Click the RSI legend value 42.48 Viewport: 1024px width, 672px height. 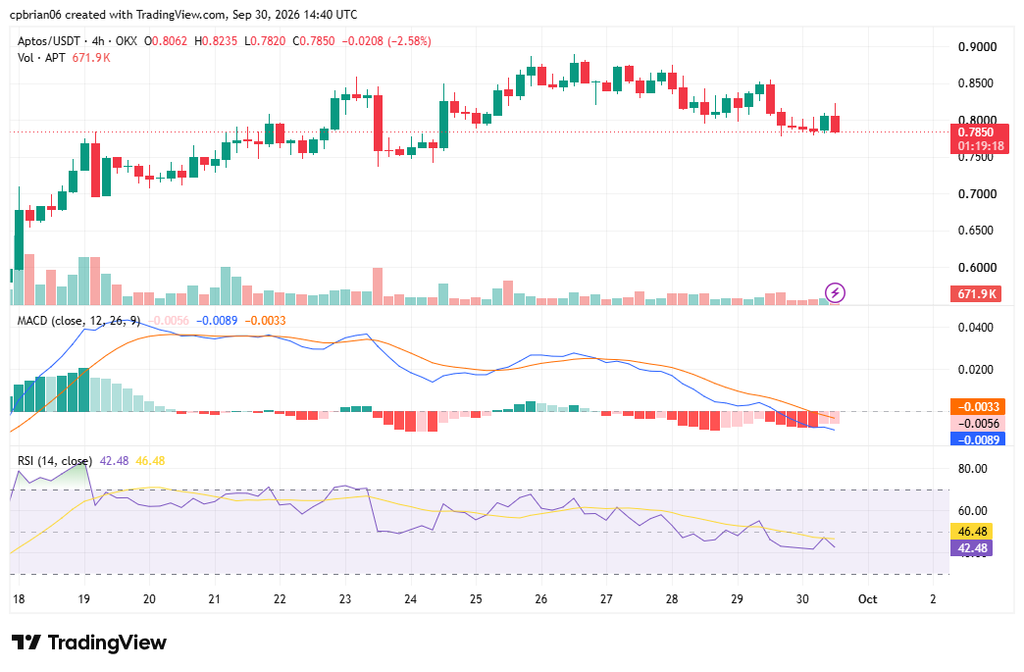pos(114,461)
